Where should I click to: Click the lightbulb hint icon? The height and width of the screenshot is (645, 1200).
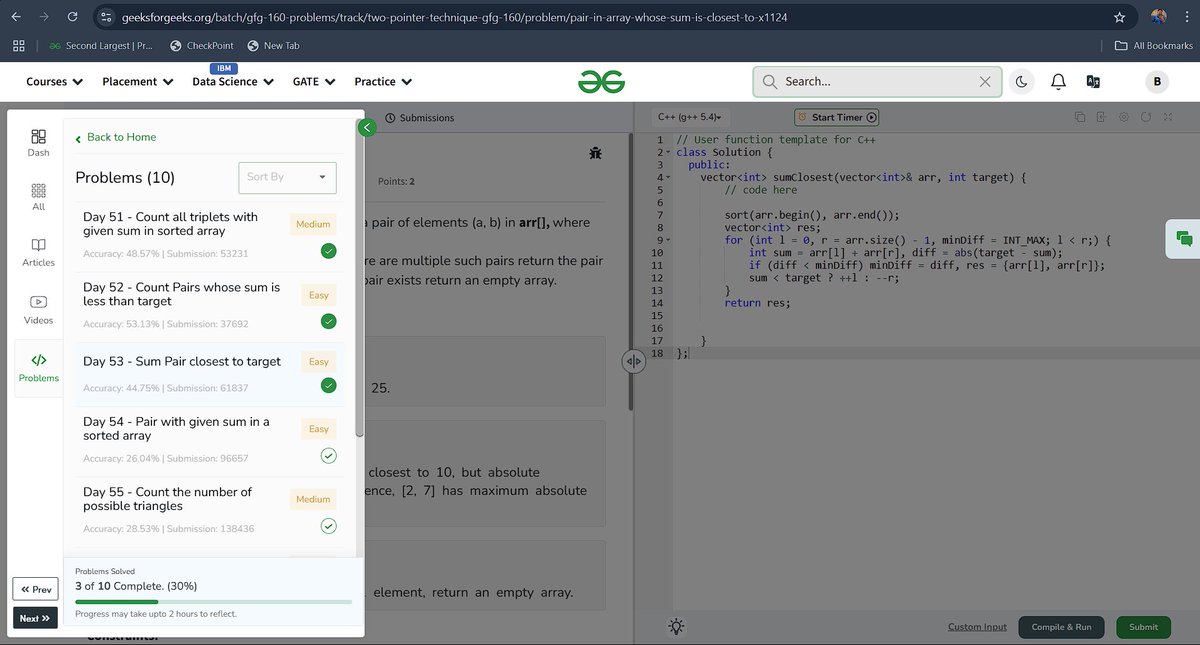coord(677,627)
